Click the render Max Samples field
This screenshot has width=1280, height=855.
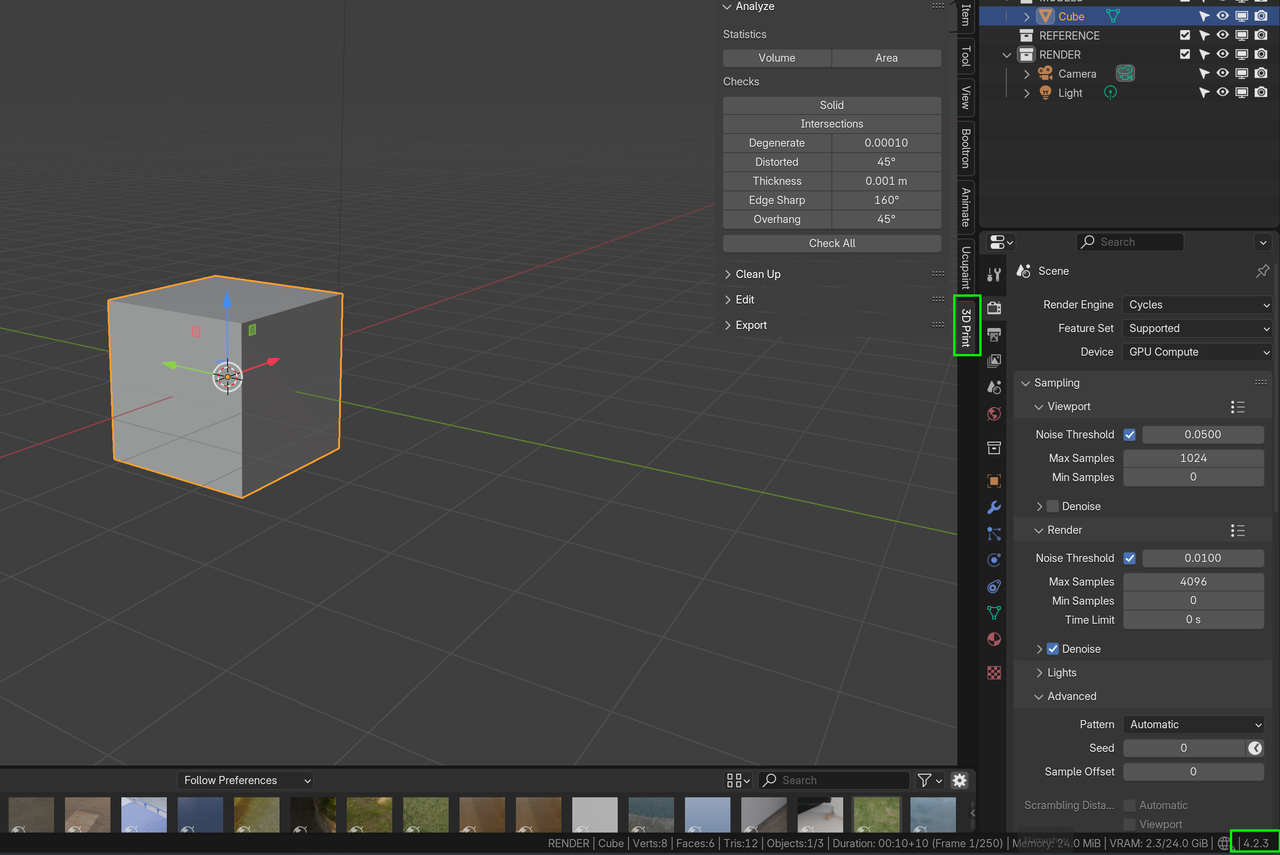1193,582
